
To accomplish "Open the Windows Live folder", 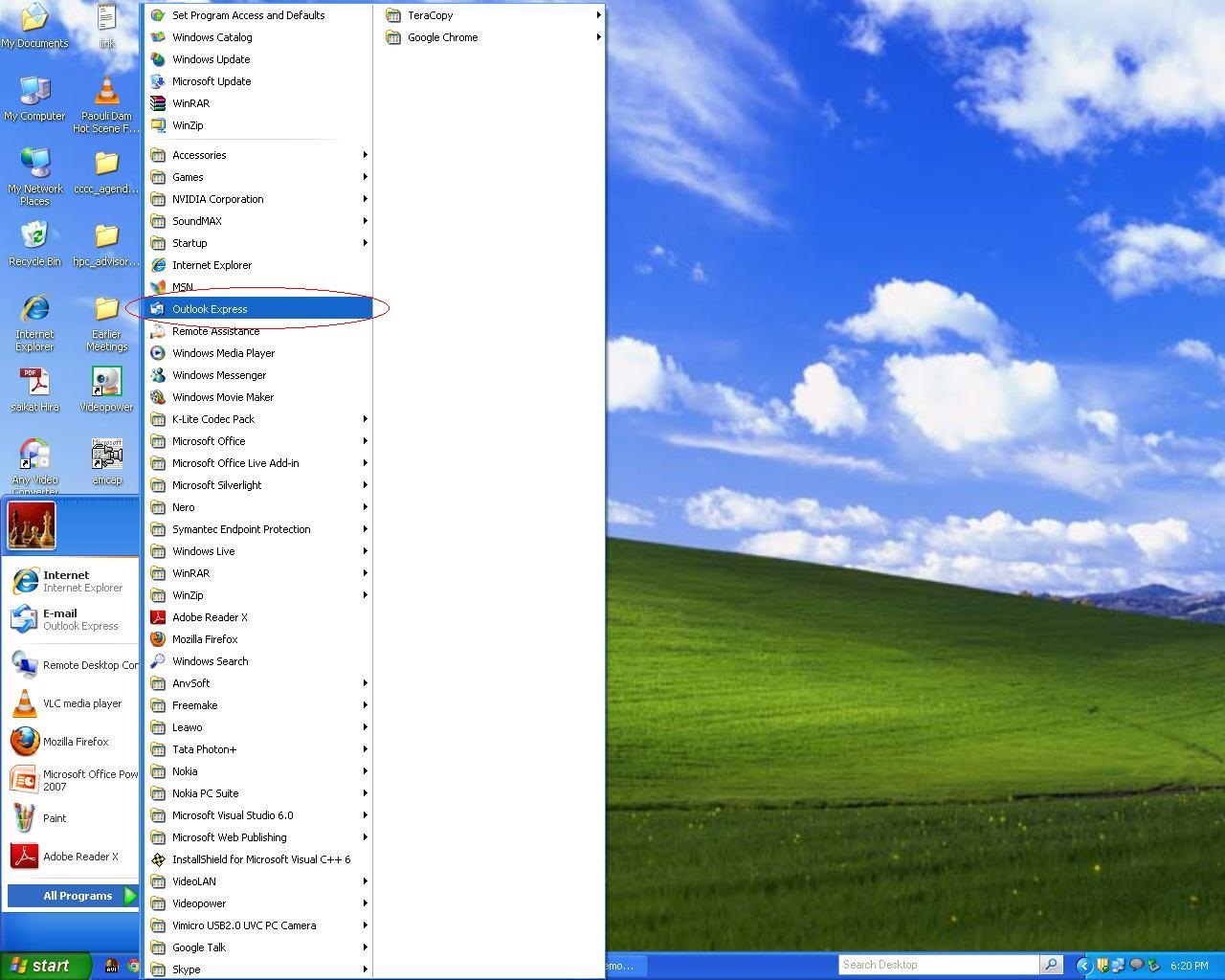I will [259, 551].
